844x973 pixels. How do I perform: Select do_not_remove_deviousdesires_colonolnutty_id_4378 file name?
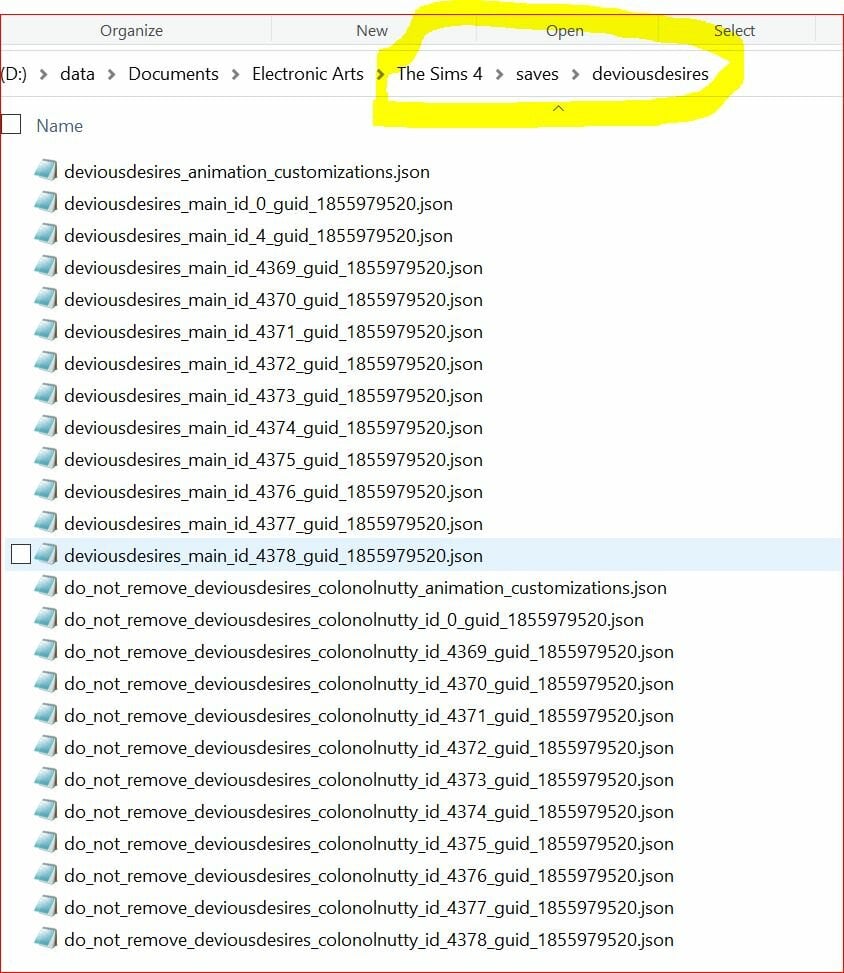pos(369,940)
